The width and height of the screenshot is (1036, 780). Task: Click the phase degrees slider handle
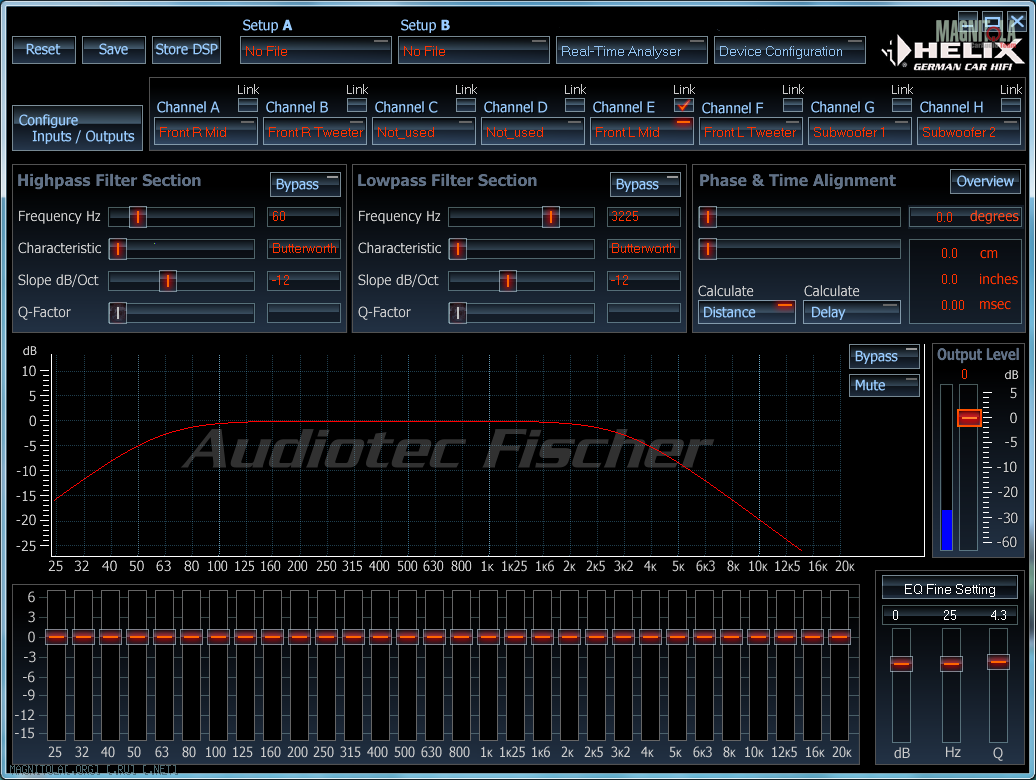(x=708, y=217)
